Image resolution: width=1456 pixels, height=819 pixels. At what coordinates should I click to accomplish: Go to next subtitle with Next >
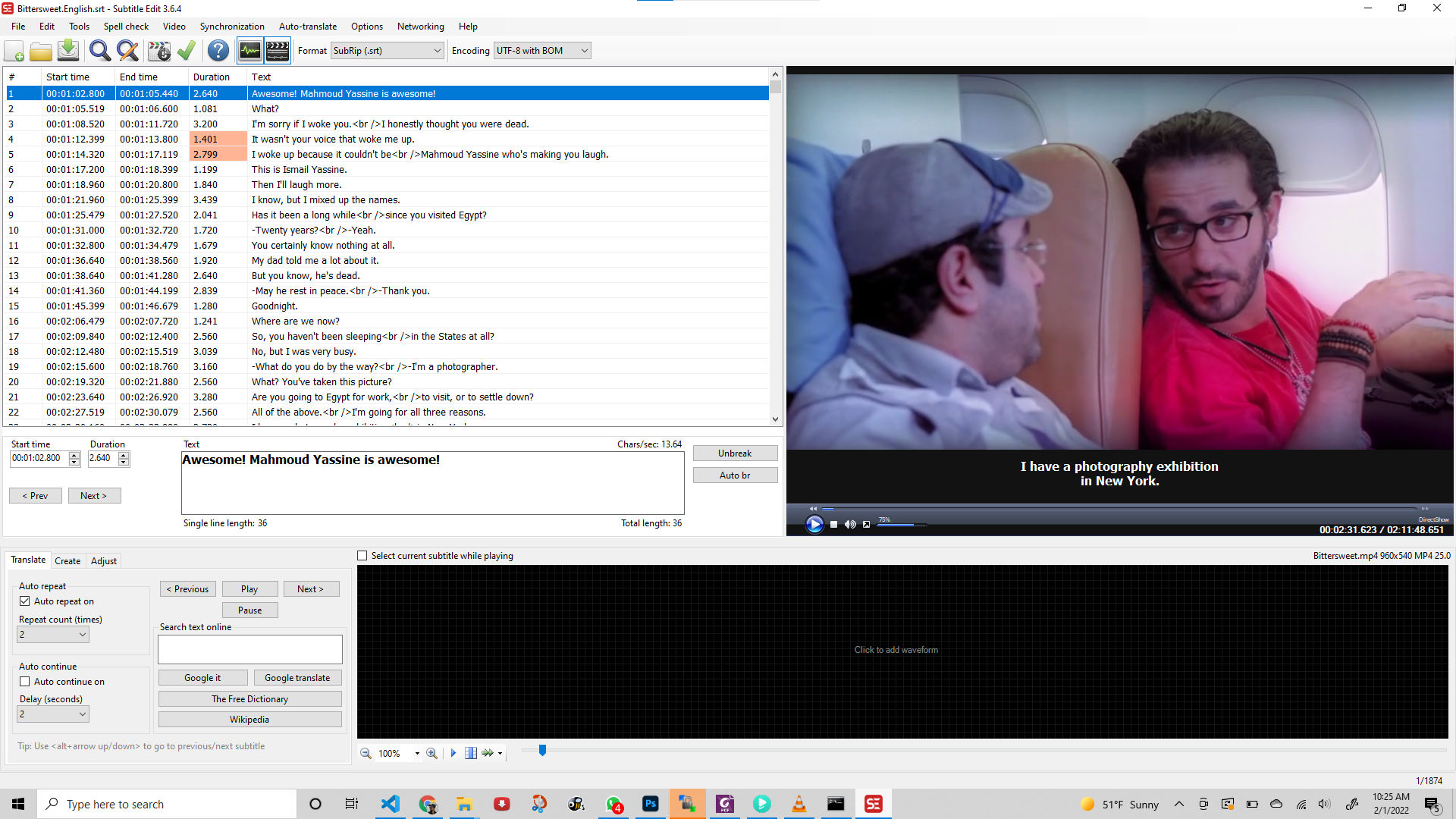point(94,496)
